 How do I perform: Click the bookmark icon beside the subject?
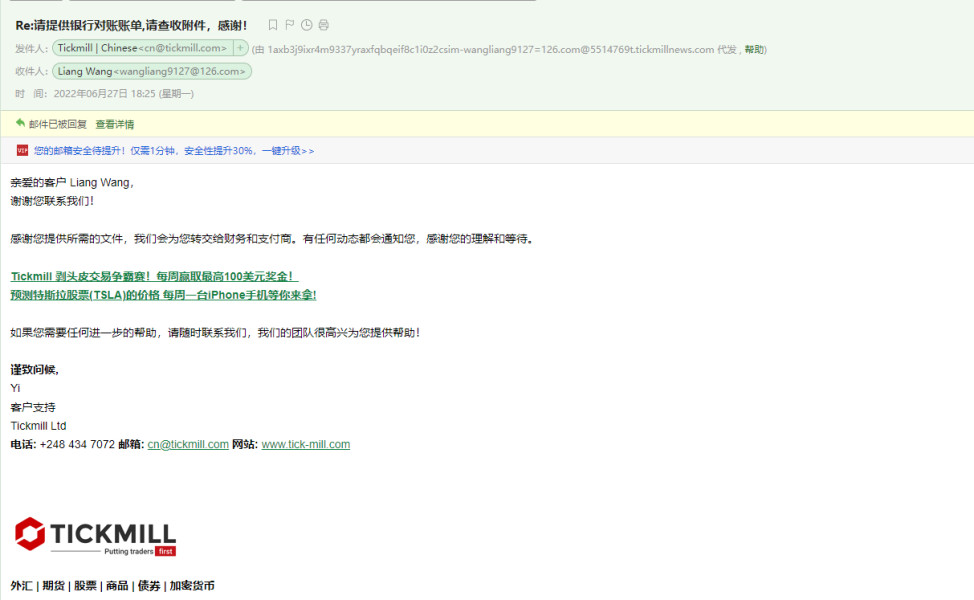click(x=273, y=25)
